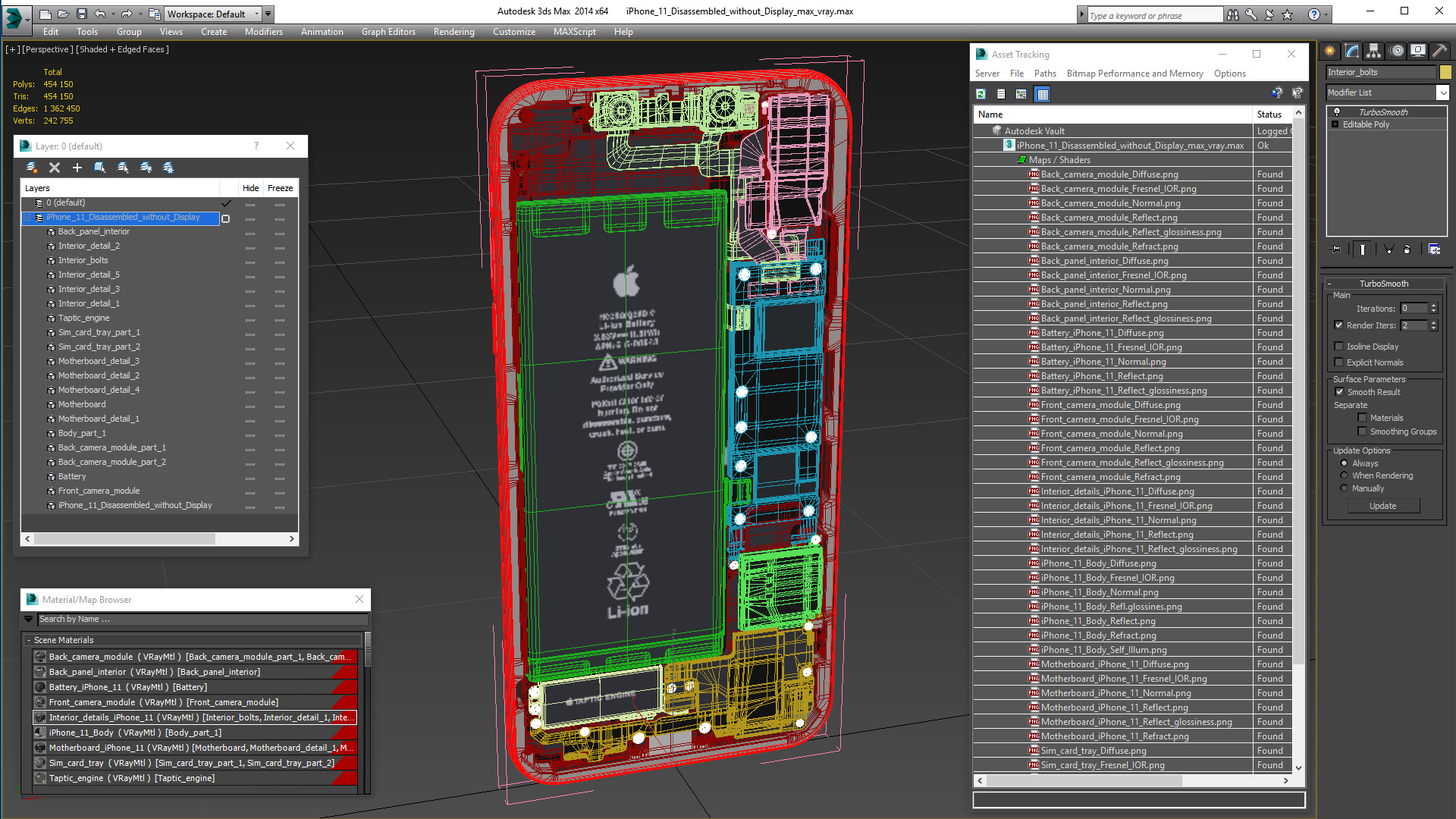Click the Pin Stack icon below modifier stack
Screen dimensions: 1456x819
pyautogui.click(x=1336, y=249)
